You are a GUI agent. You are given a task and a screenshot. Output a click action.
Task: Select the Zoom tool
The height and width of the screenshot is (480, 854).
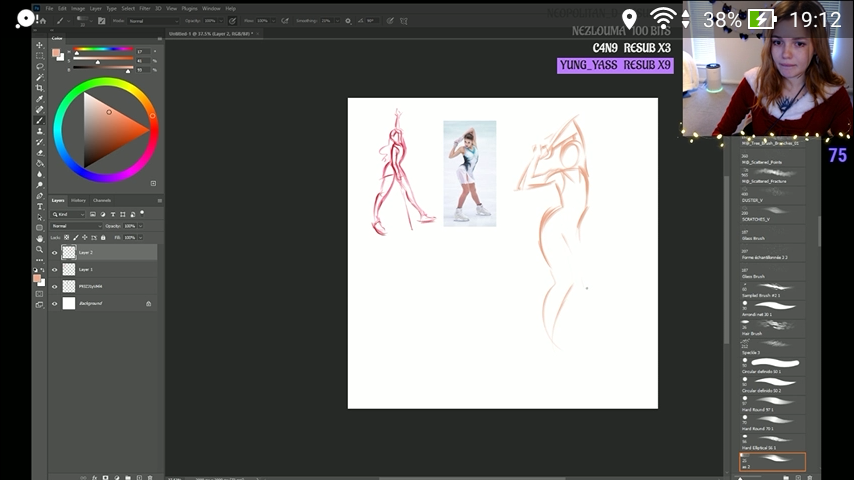[40, 249]
